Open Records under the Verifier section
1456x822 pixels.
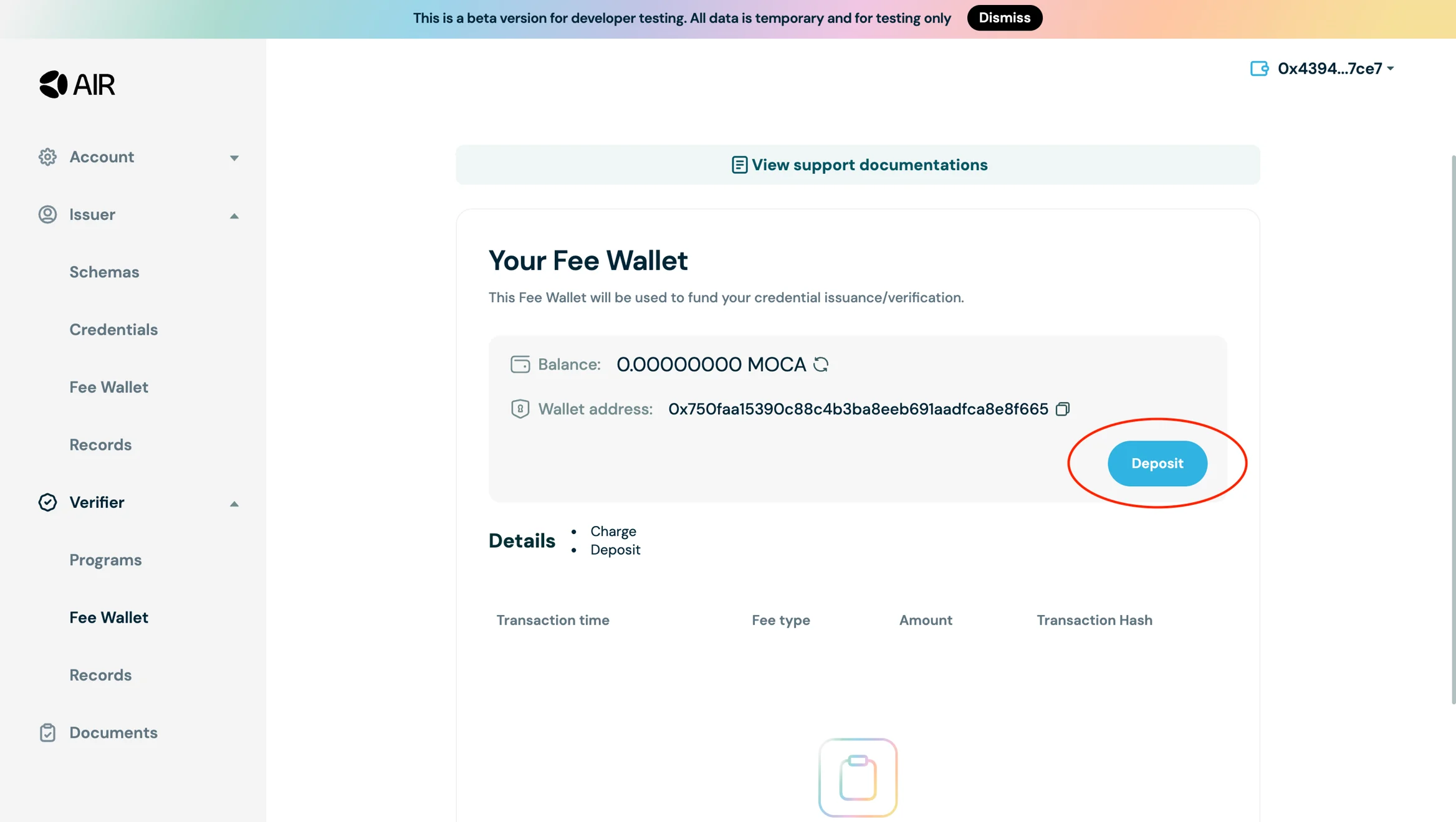point(100,676)
